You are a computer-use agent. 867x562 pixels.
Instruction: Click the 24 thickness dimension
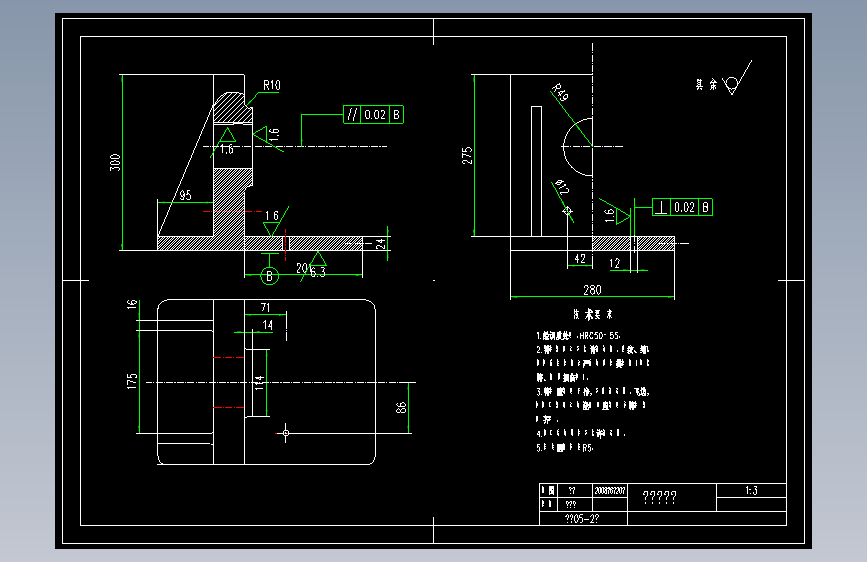pos(380,243)
